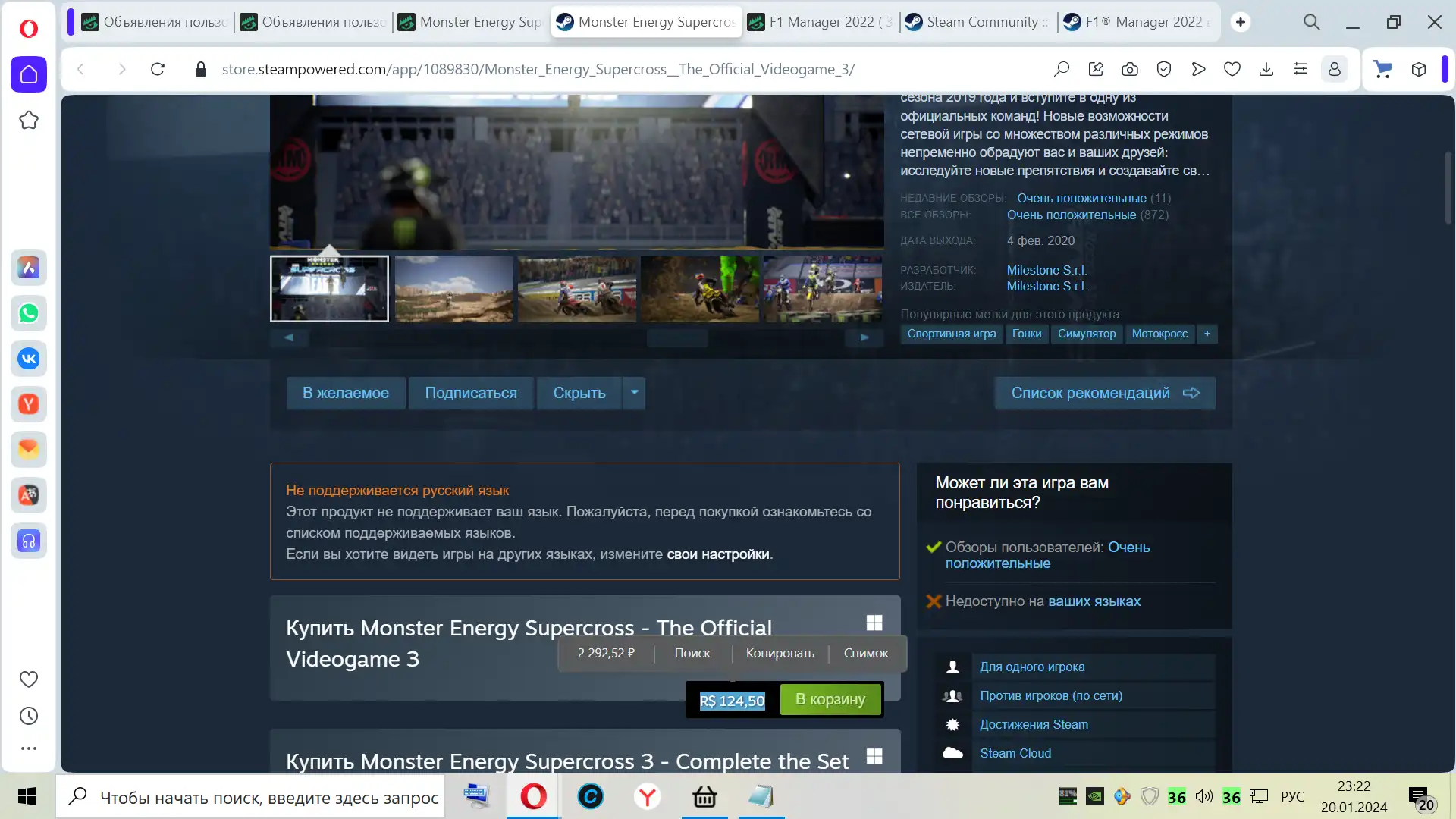Click the Скрыть ignore button
The height and width of the screenshot is (819, 1456).
tap(579, 393)
